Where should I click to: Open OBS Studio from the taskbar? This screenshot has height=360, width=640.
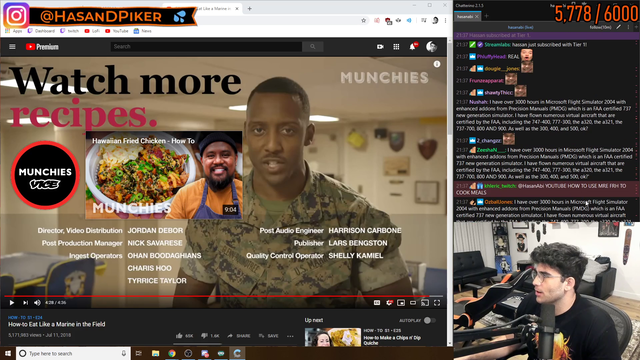pyautogui.click(x=188, y=353)
